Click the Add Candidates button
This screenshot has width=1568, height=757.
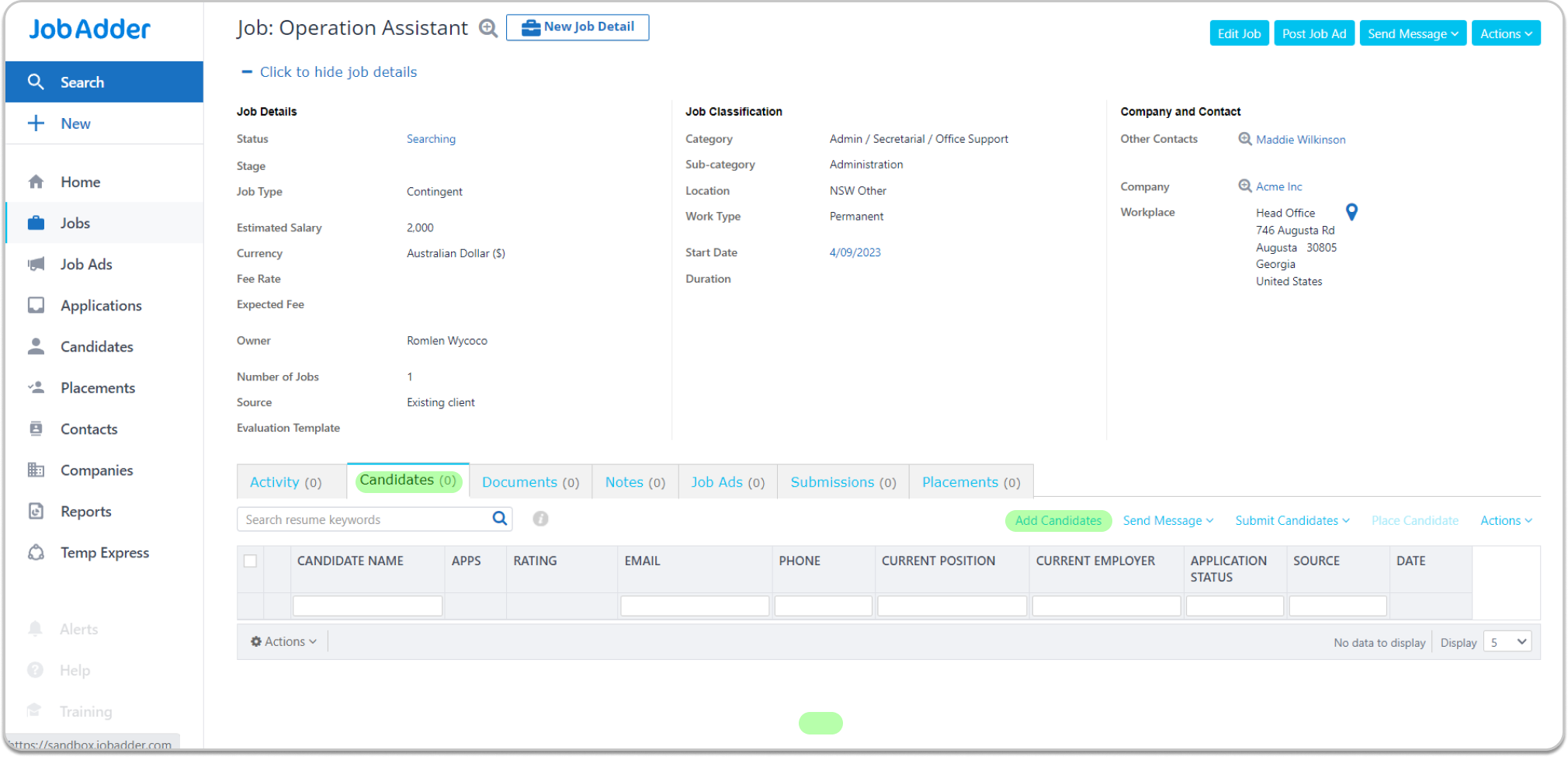coord(1057,521)
